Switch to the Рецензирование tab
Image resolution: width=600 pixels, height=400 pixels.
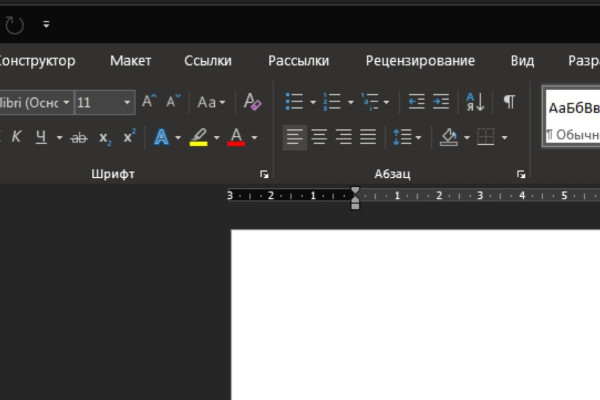coord(420,61)
